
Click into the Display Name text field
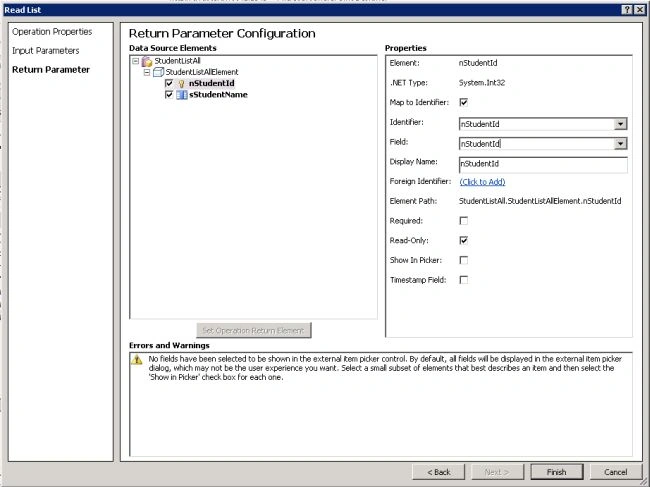pos(543,164)
